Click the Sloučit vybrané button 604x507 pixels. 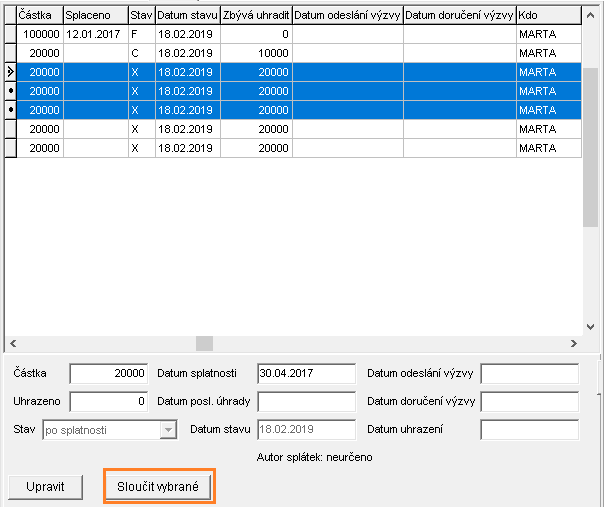pyautogui.click(x=159, y=487)
